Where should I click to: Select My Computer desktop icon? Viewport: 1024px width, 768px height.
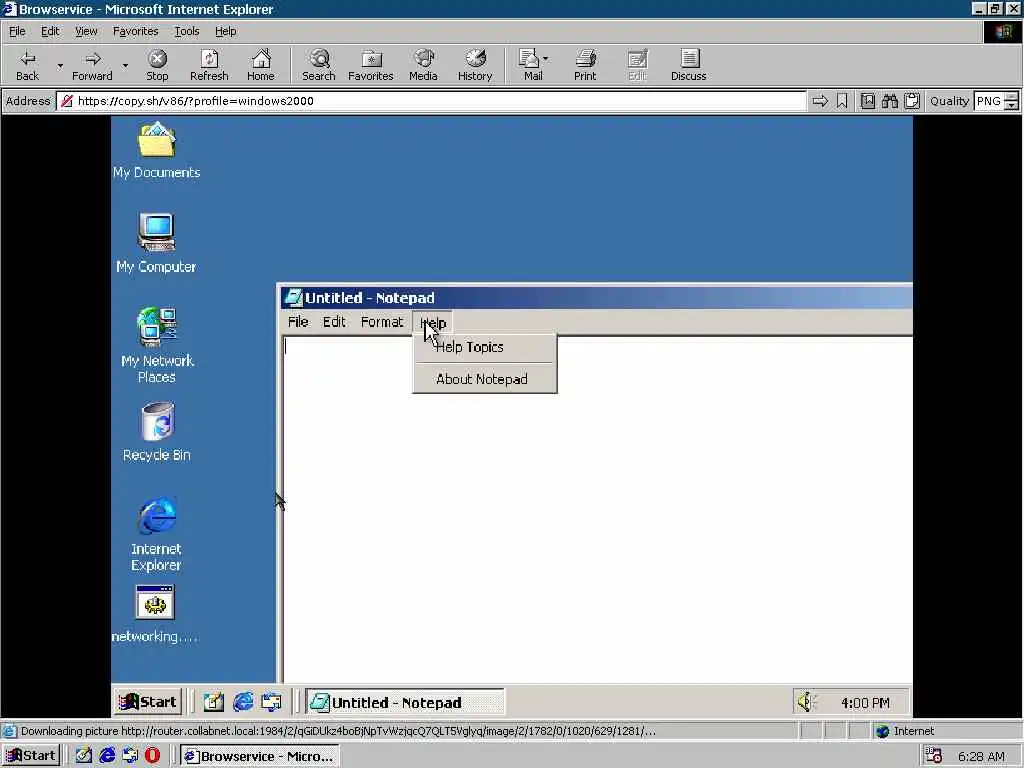(156, 243)
